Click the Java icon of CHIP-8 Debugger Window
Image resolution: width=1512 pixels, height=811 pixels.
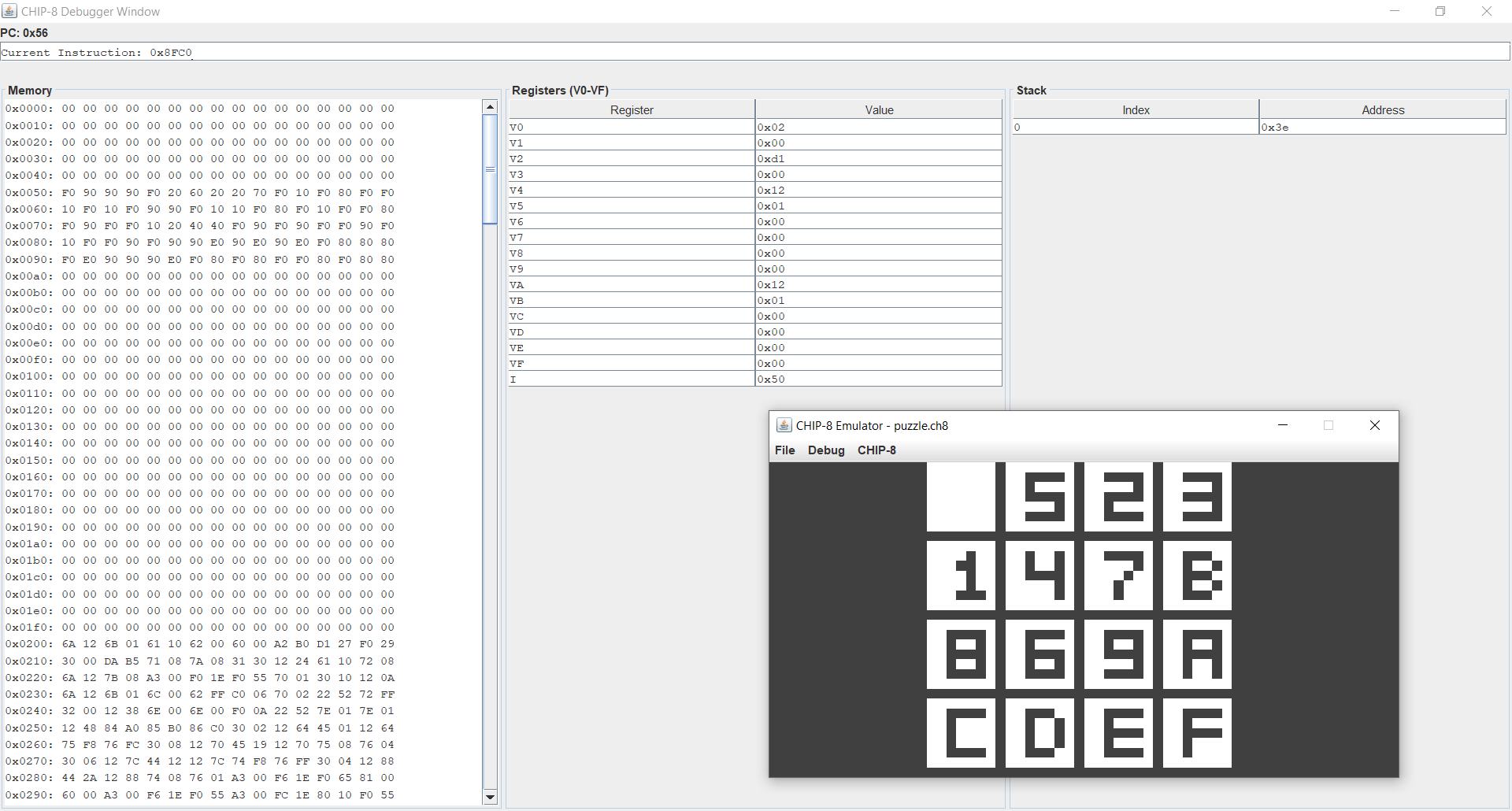[x=9, y=11]
